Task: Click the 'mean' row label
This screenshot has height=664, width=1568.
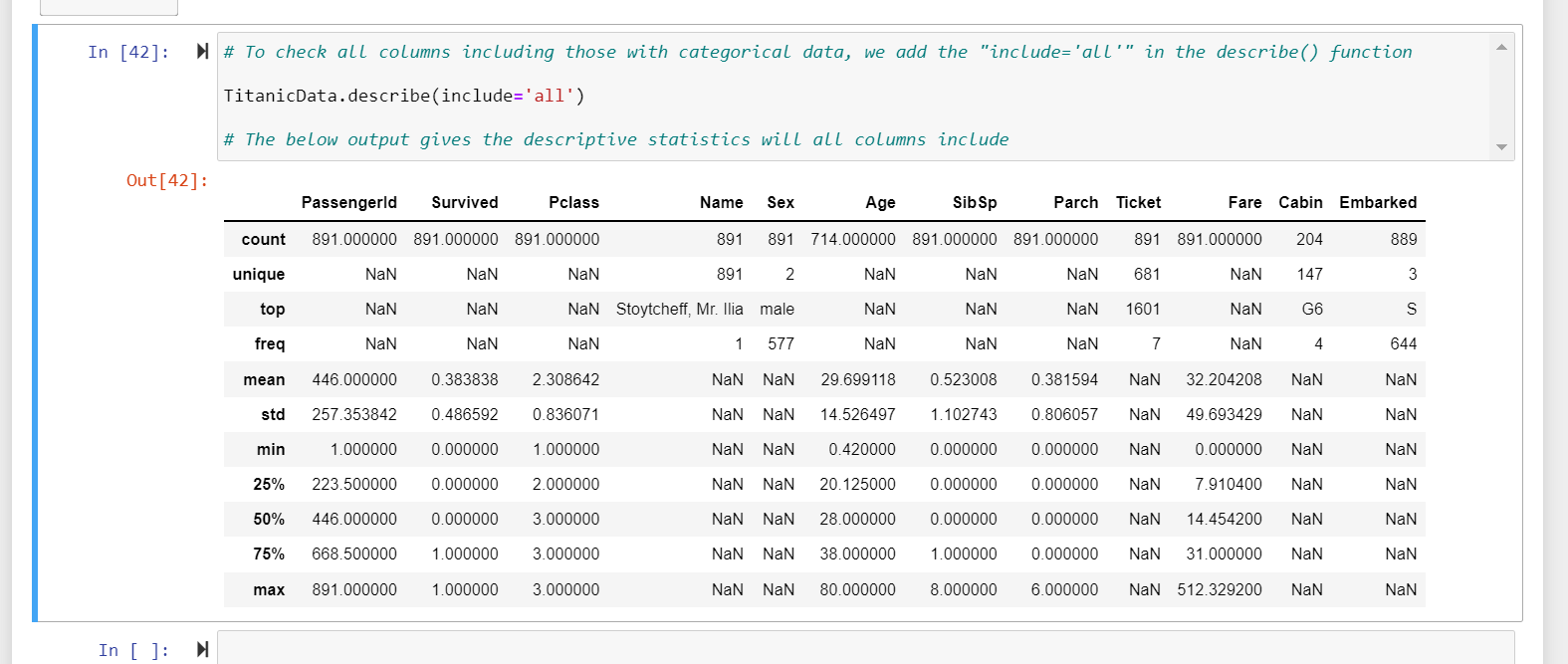Action: [x=264, y=379]
